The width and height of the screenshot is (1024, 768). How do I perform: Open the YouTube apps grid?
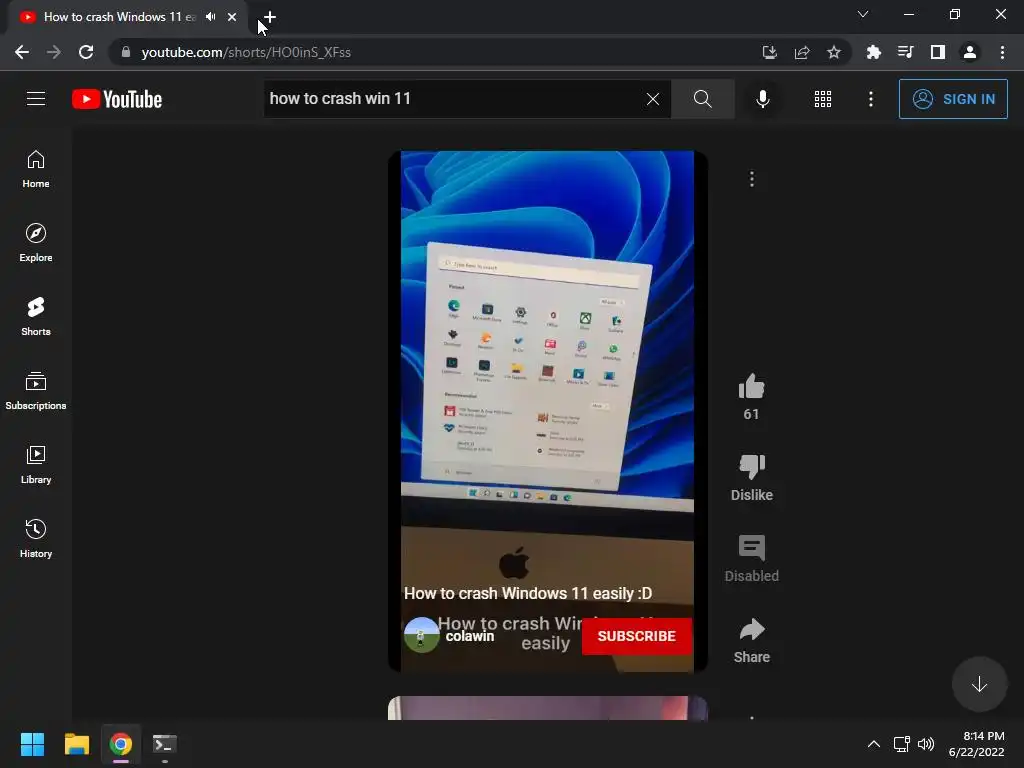[823, 99]
